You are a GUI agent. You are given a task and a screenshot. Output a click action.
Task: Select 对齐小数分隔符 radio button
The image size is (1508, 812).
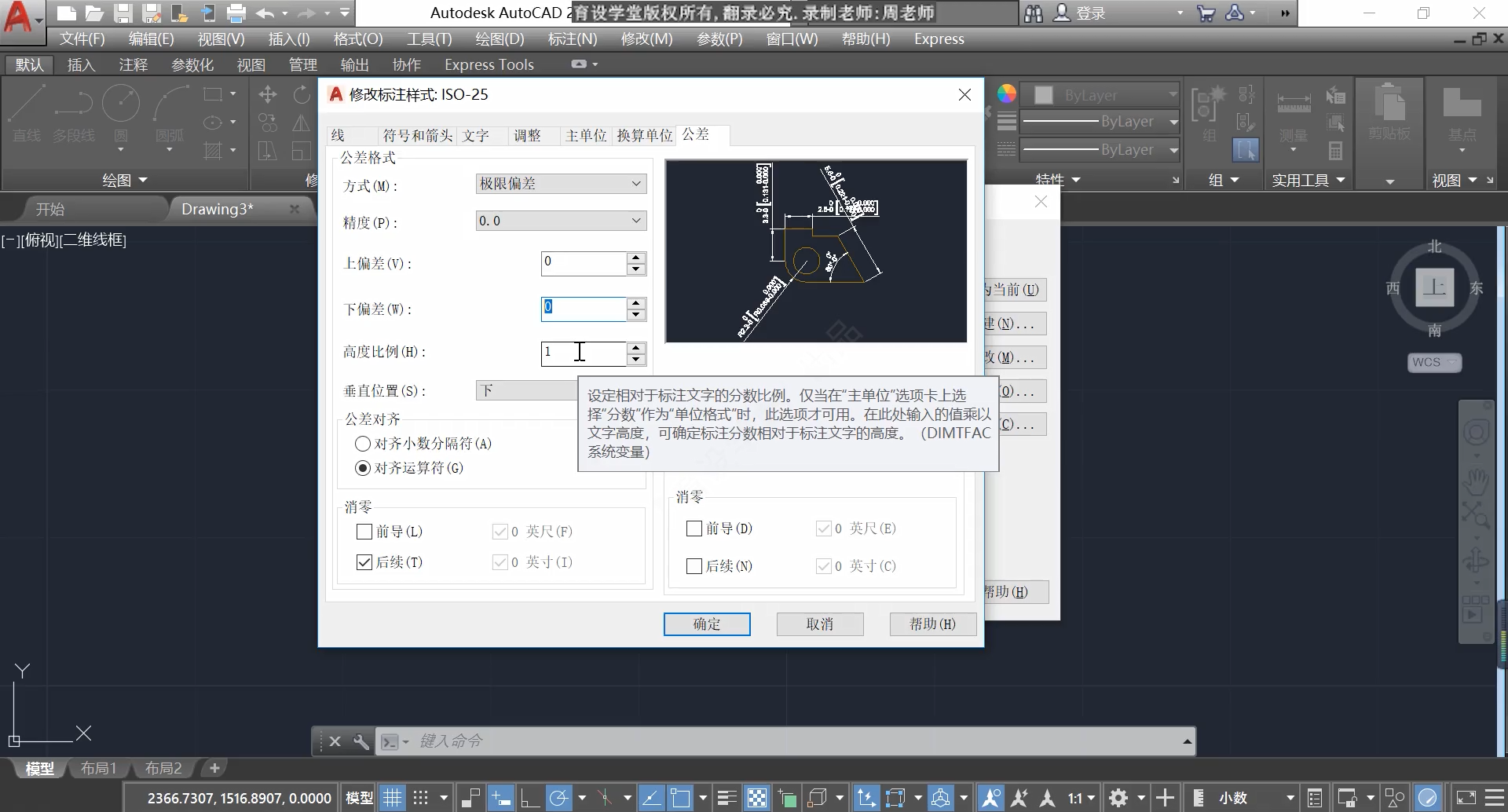(363, 444)
